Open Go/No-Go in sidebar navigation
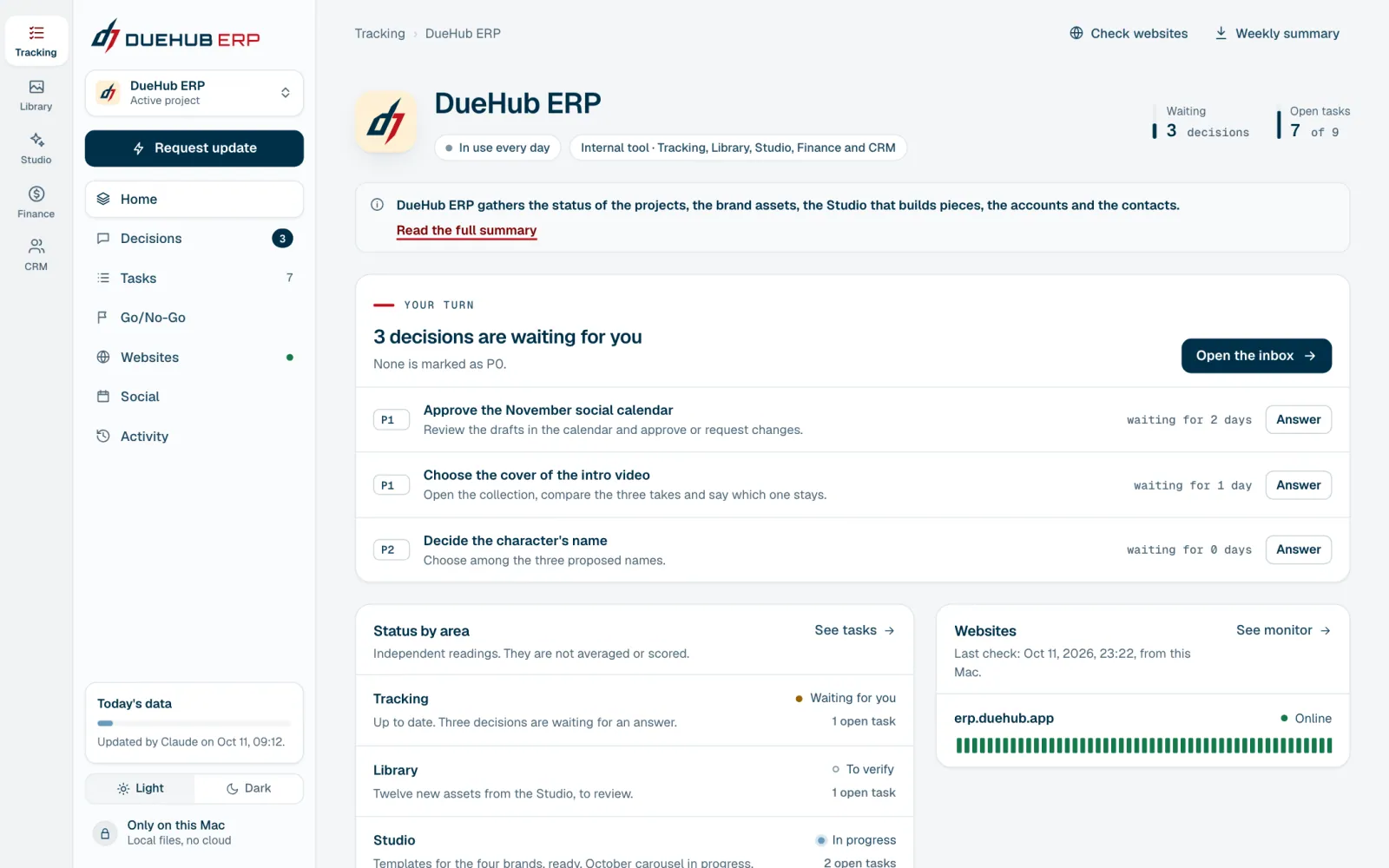This screenshot has height=868, width=1389. (194, 318)
